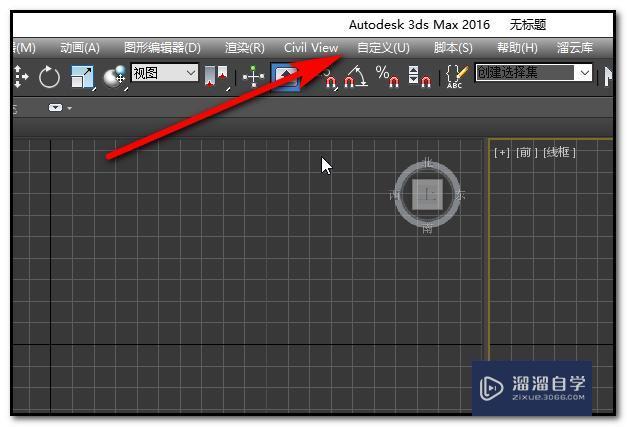This screenshot has width=627, height=427.
Task: Click the [线框] shading label
Action: point(559,152)
